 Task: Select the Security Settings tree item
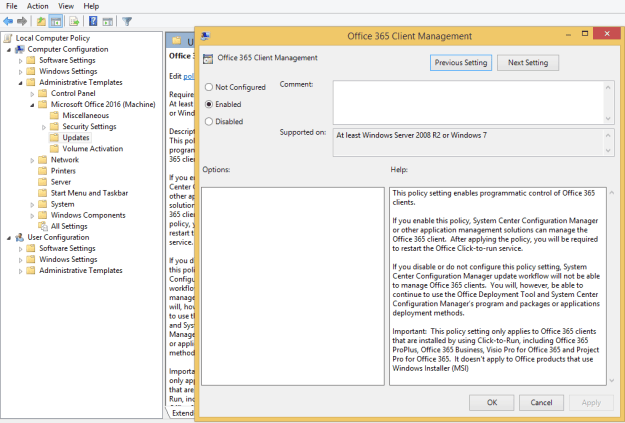point(89,126)
